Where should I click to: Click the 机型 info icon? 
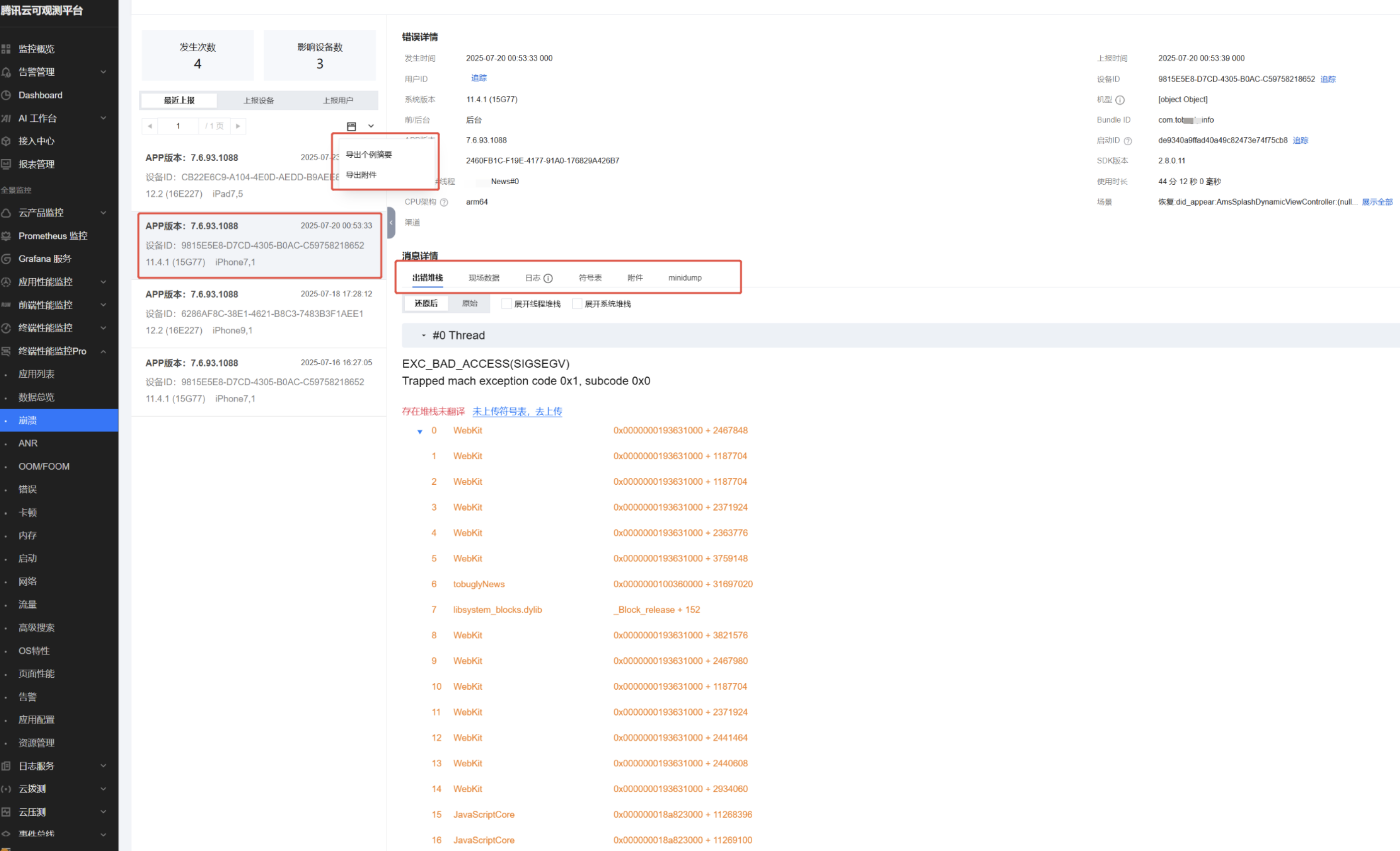pyautogui.click(x=1119, y=100)
